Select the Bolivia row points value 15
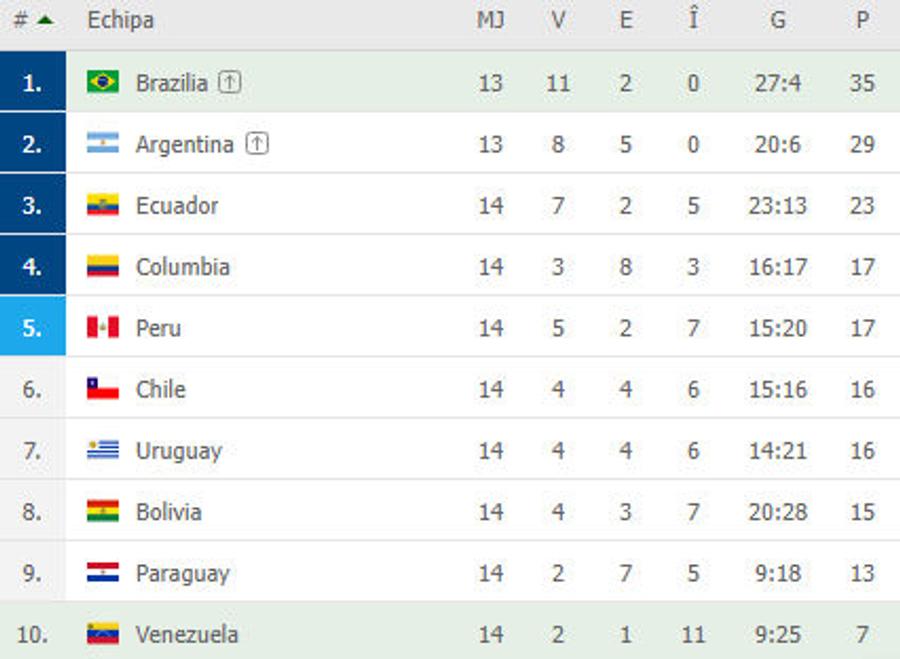The width and height of the screenshot is (900, 659). (862, 512)
